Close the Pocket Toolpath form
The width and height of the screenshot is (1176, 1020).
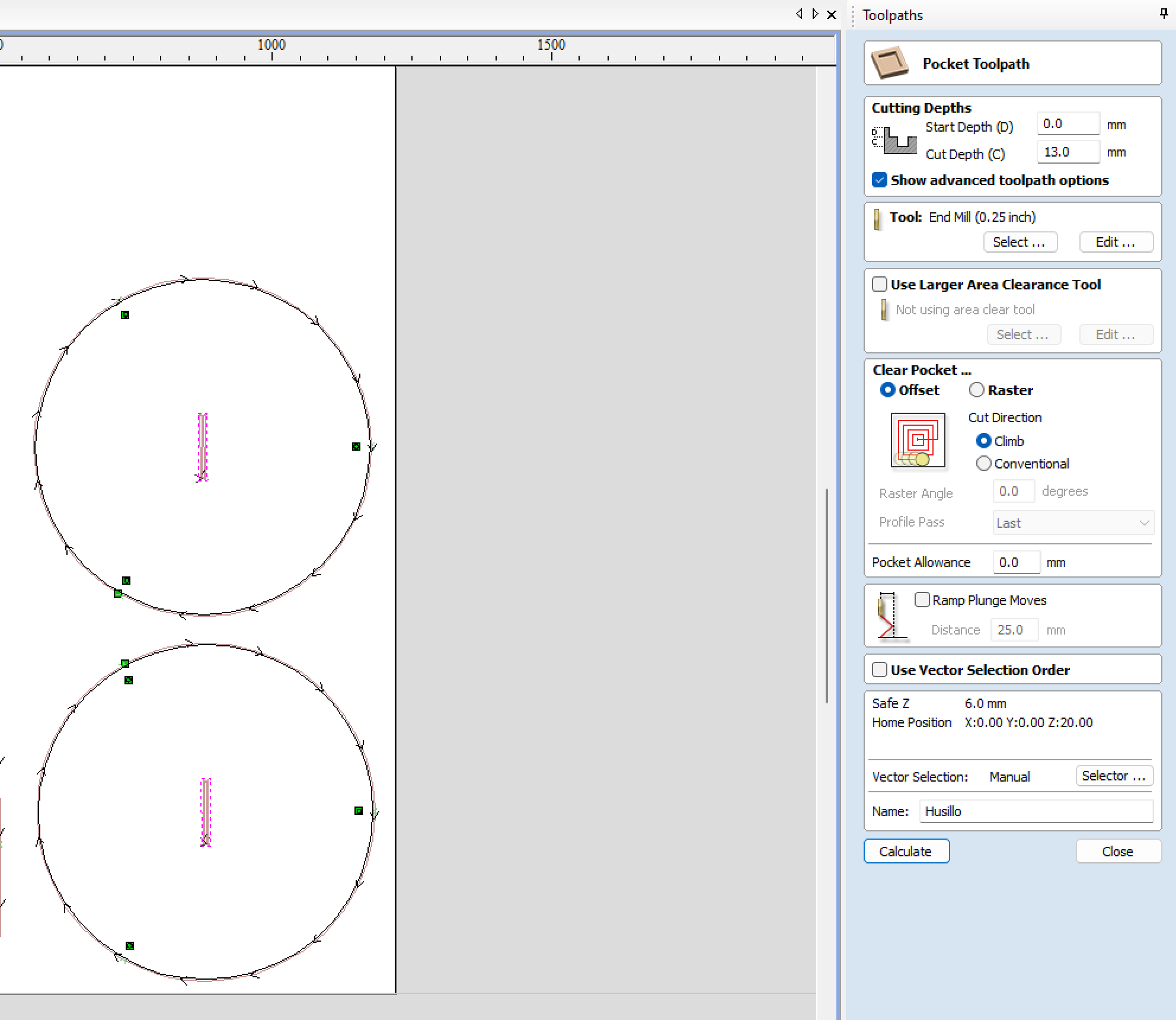point(1118,852)
